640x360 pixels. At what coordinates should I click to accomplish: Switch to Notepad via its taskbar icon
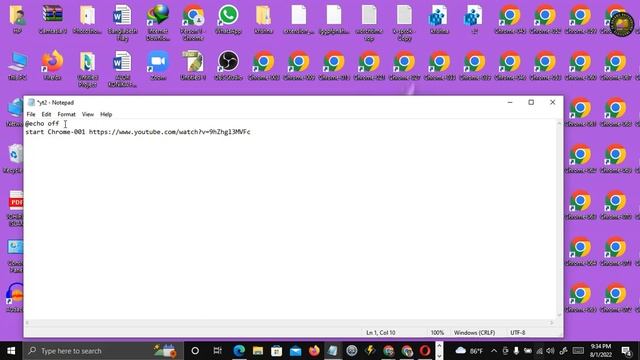pyautogui.click(x=333, y=351)
